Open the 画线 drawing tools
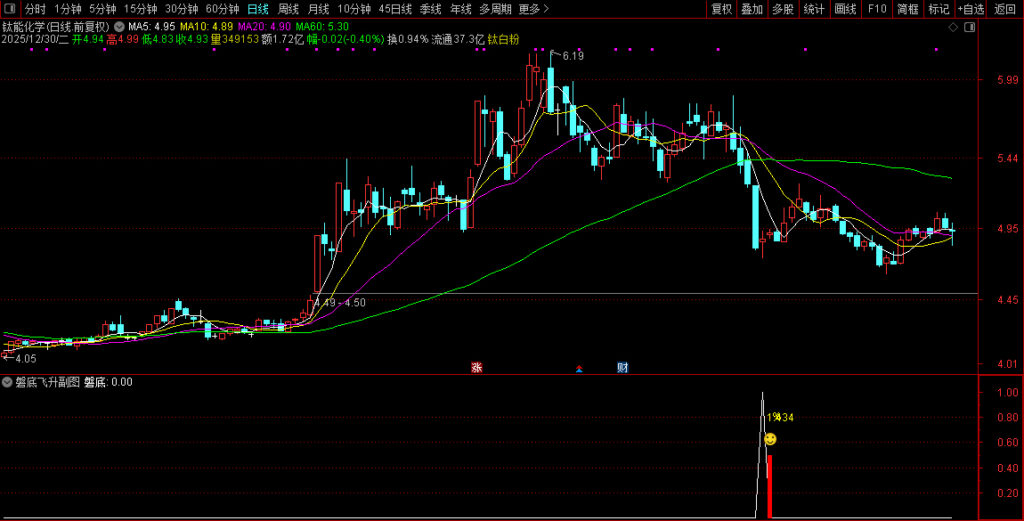Image resolution: width=1024 pixels, height=521 pixels. 845,9
